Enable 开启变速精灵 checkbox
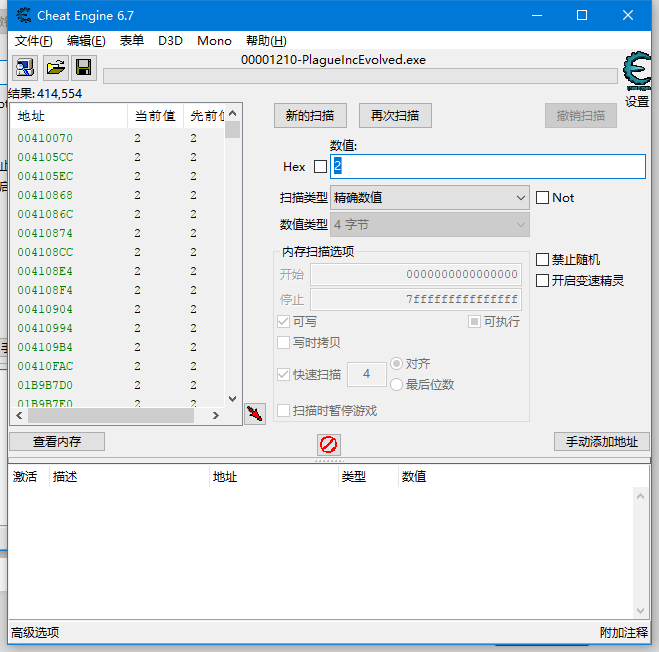 coord(542,280)
